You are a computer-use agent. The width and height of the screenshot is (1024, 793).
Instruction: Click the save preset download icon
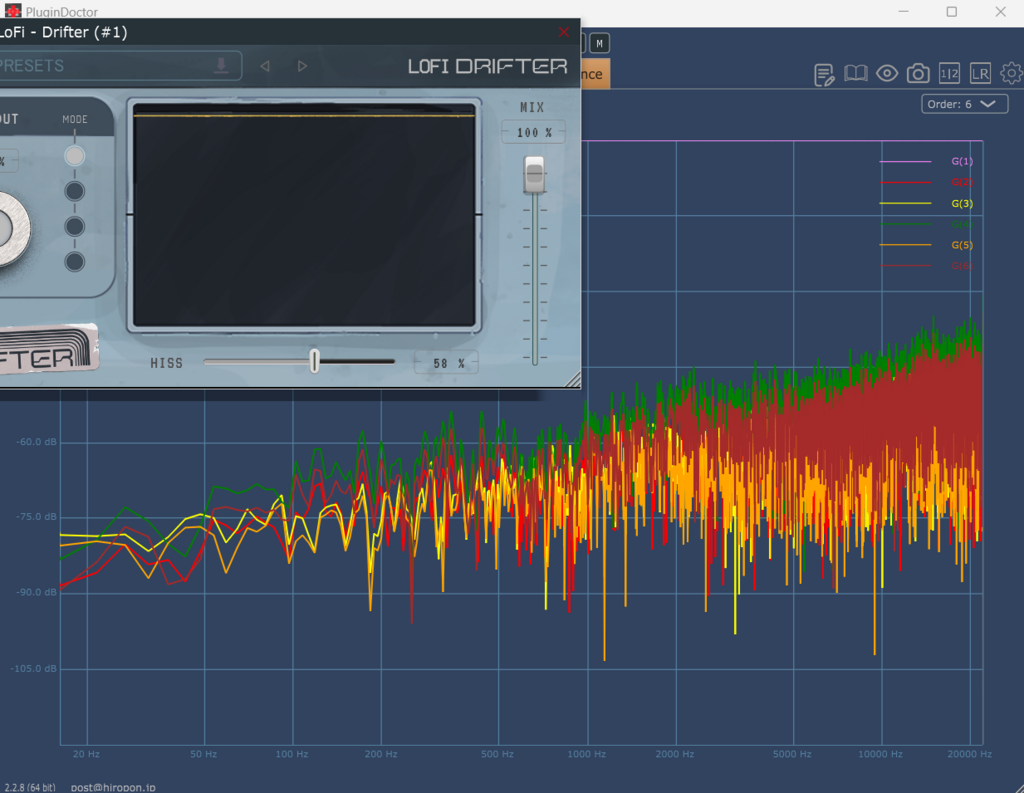tap(221, 65)
